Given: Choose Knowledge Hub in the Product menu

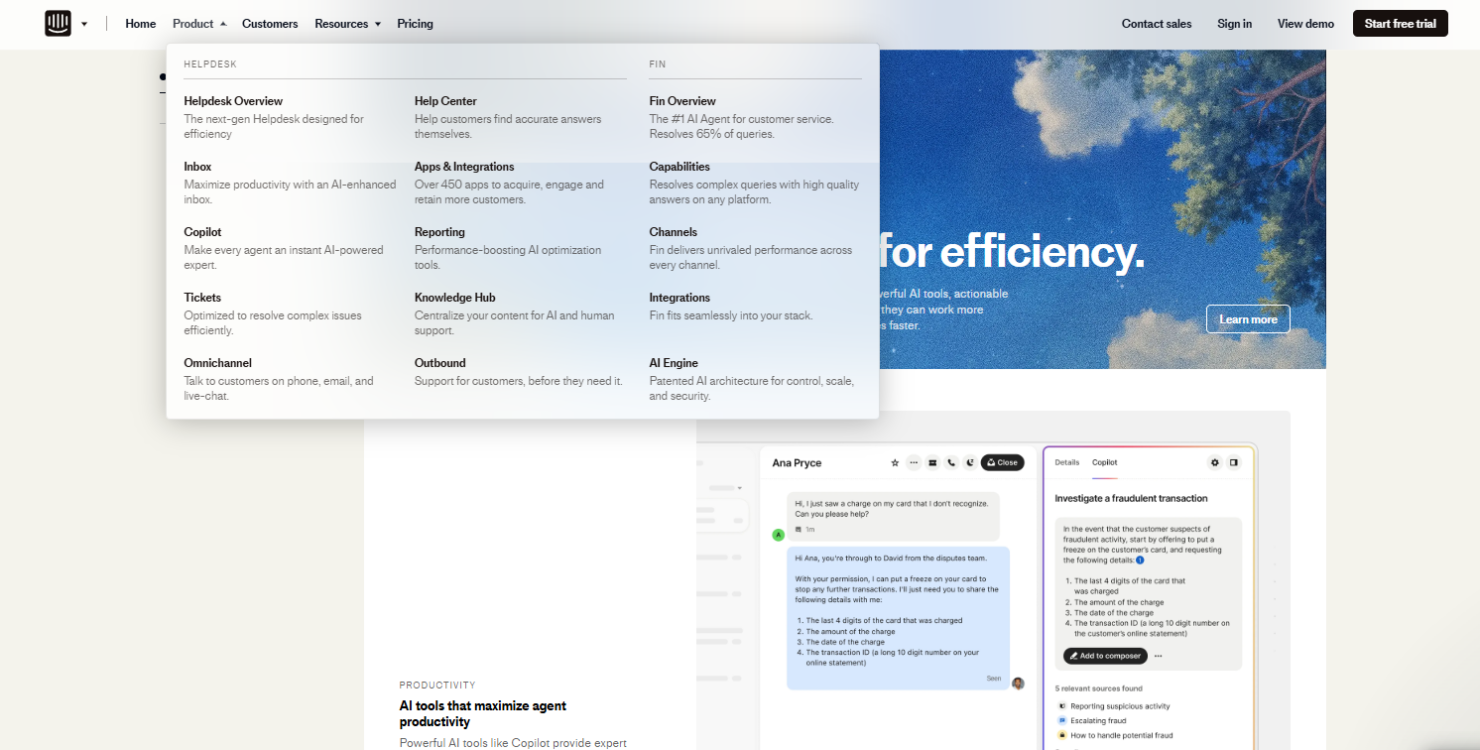Looking at the screenshot, I should 455,297.
